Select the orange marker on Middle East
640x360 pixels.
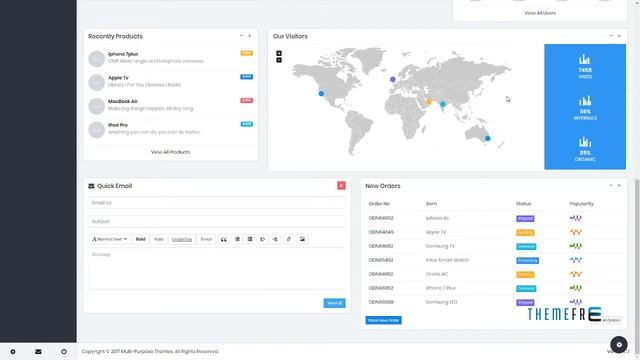pyautogui.click(x=428, y=102)
